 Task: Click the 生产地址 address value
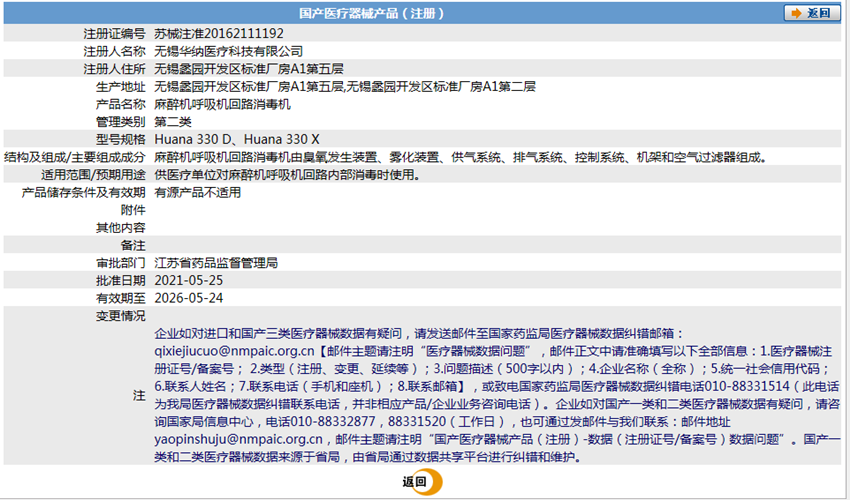pyautogui.click(x=345, y=87)
